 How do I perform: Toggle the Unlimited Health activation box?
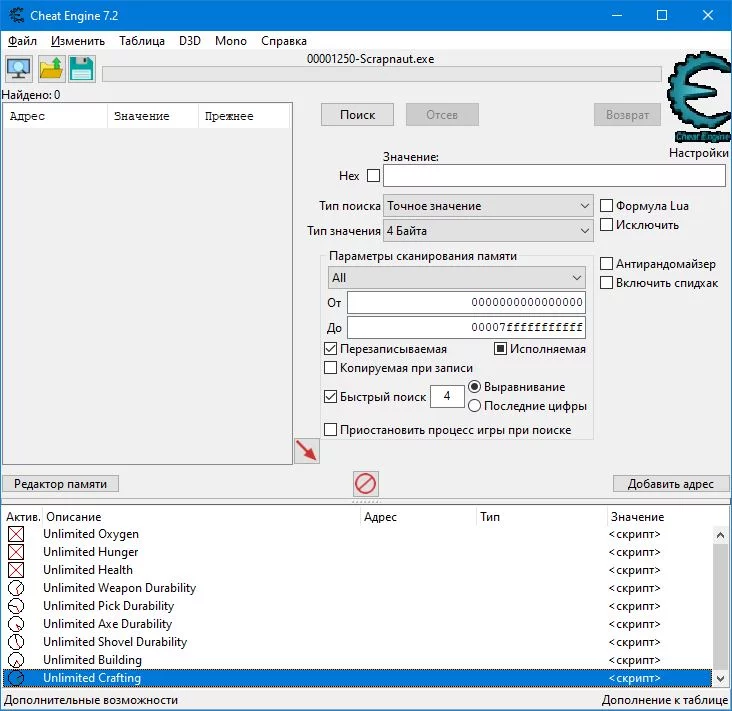pos(16,570)
